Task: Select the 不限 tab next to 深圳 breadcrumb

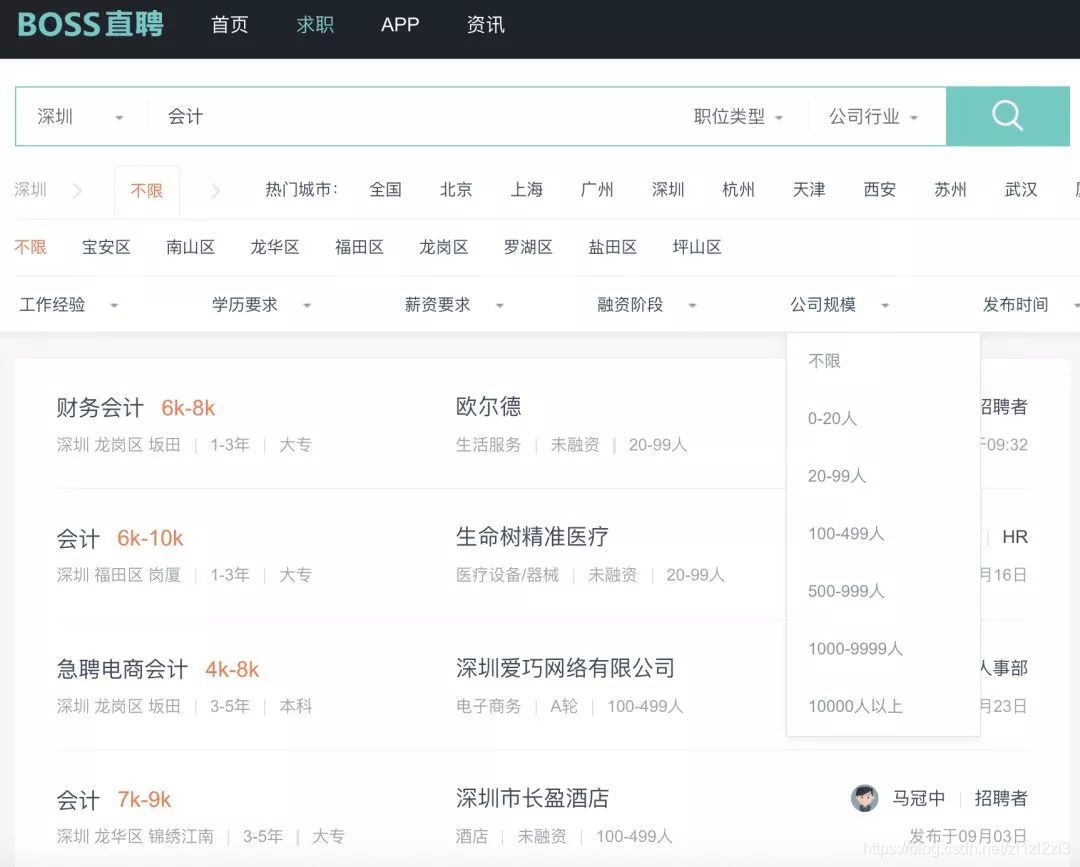Action: pos(147,191)
